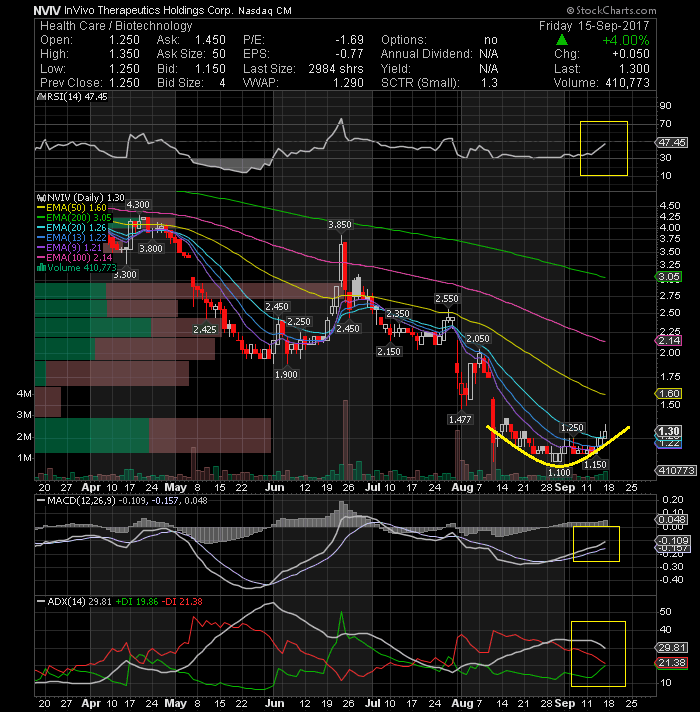700x712 pixels.
Task: Select the SCTR (Small) 1.3 value
Action: point(489,83)
